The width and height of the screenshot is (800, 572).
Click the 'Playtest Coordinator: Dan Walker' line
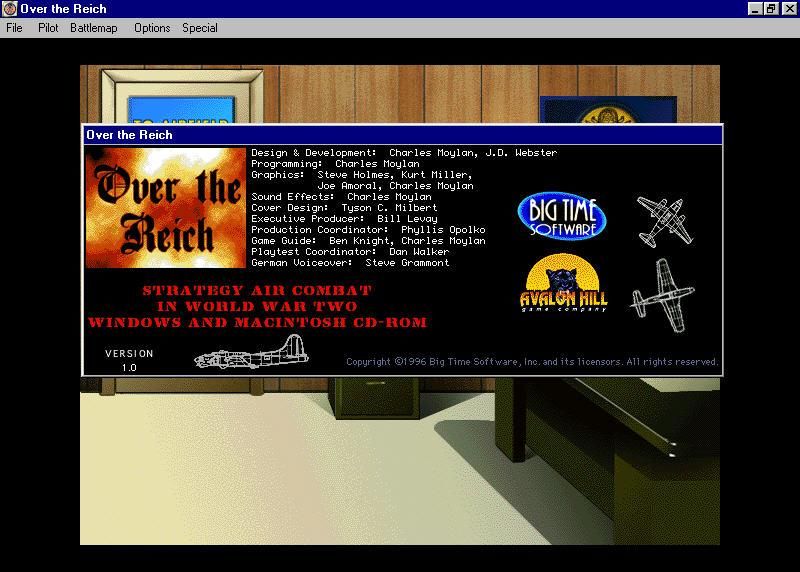350,252
